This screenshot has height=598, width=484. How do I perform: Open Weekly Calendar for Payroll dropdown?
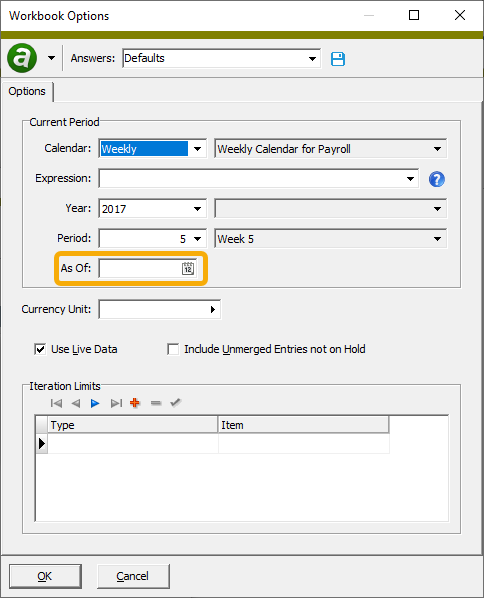[437, 149]
